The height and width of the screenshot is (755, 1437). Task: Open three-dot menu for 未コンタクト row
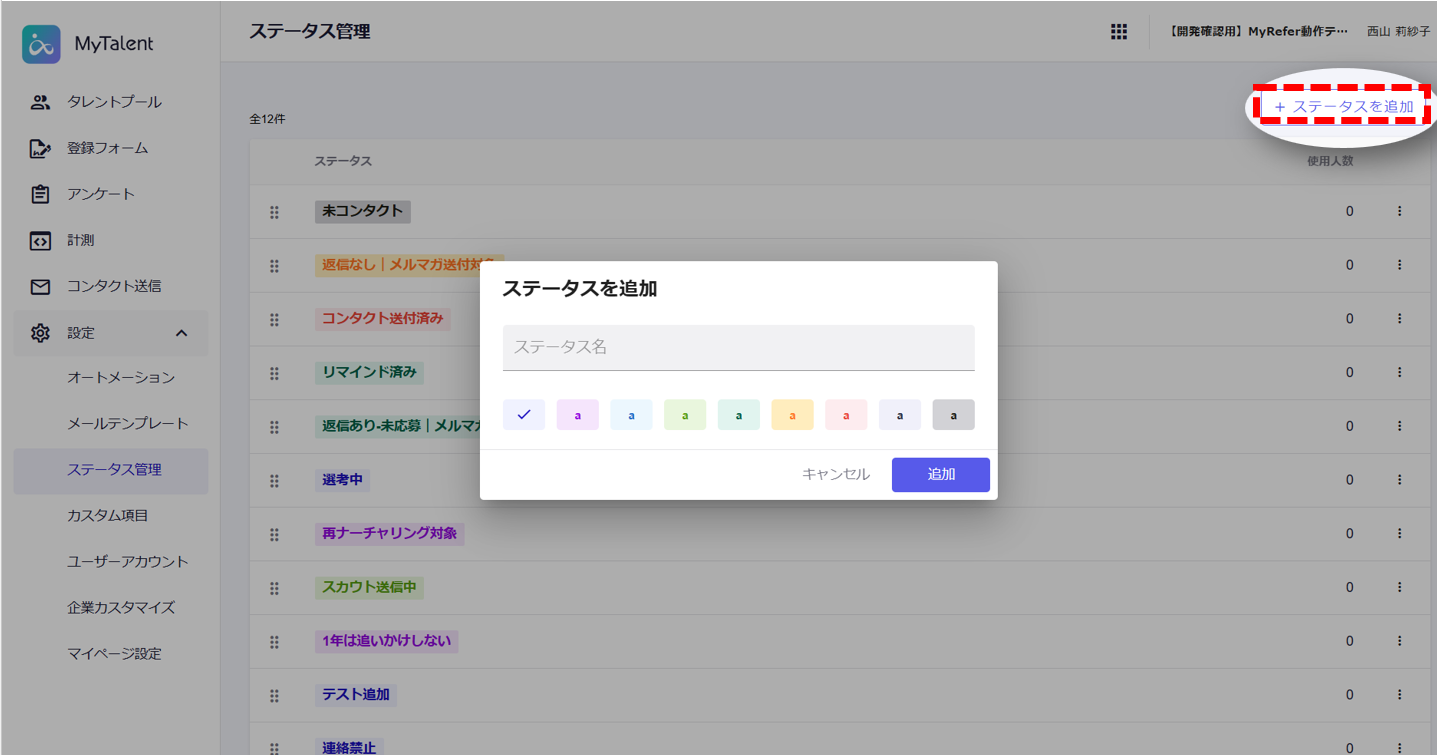pyautogui.click(x=1399, y=211)
